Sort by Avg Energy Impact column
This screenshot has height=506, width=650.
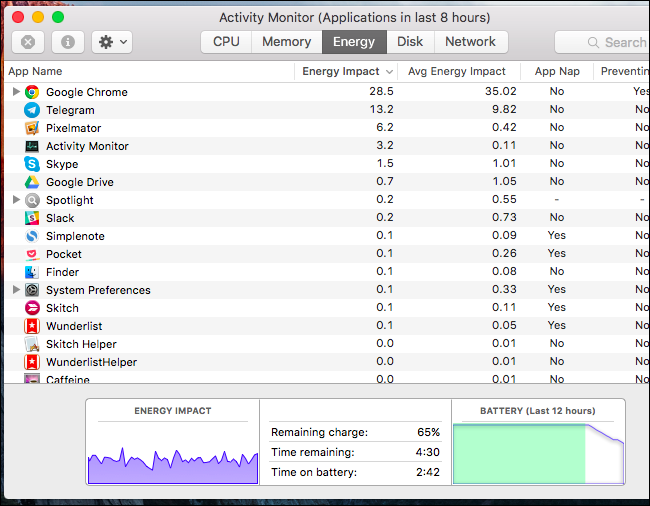(458, 72)
